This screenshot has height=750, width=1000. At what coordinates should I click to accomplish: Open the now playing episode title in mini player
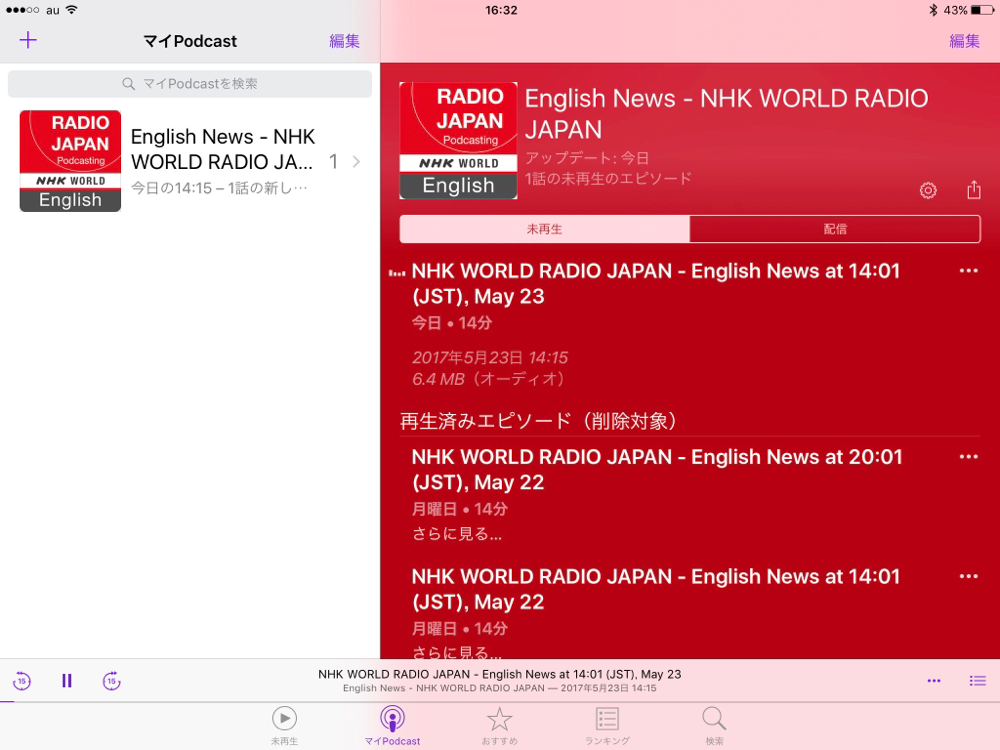tap(499, 674)
